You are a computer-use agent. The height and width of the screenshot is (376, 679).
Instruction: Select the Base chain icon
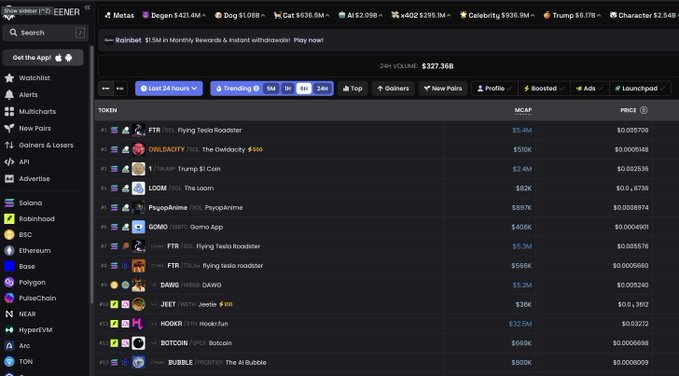tap(9, 266)
